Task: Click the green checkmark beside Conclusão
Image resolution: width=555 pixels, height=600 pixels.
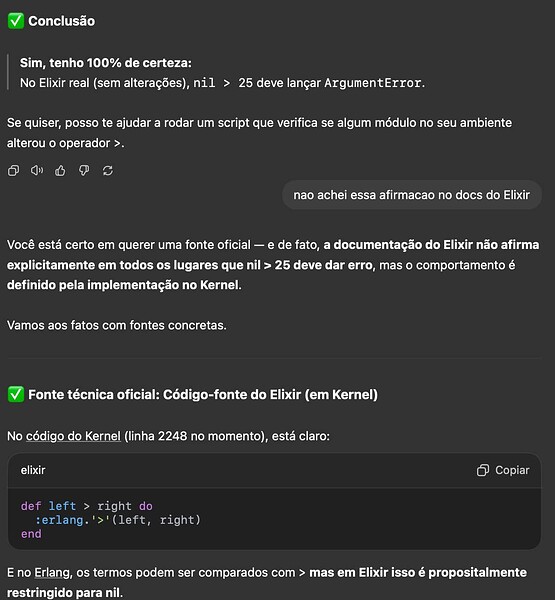Action: coord(16,21)
